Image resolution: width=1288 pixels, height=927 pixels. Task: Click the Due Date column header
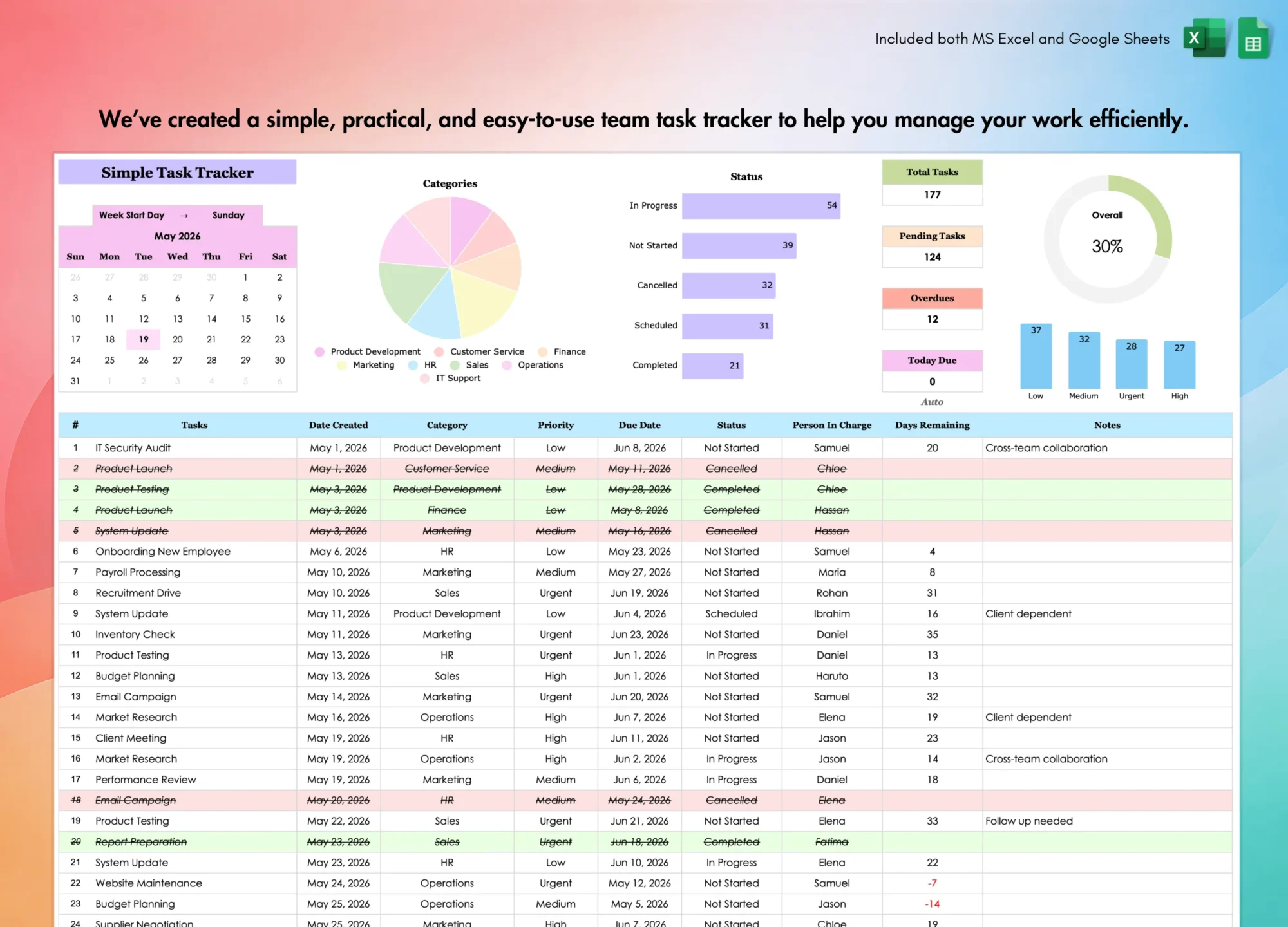point(639,425)
